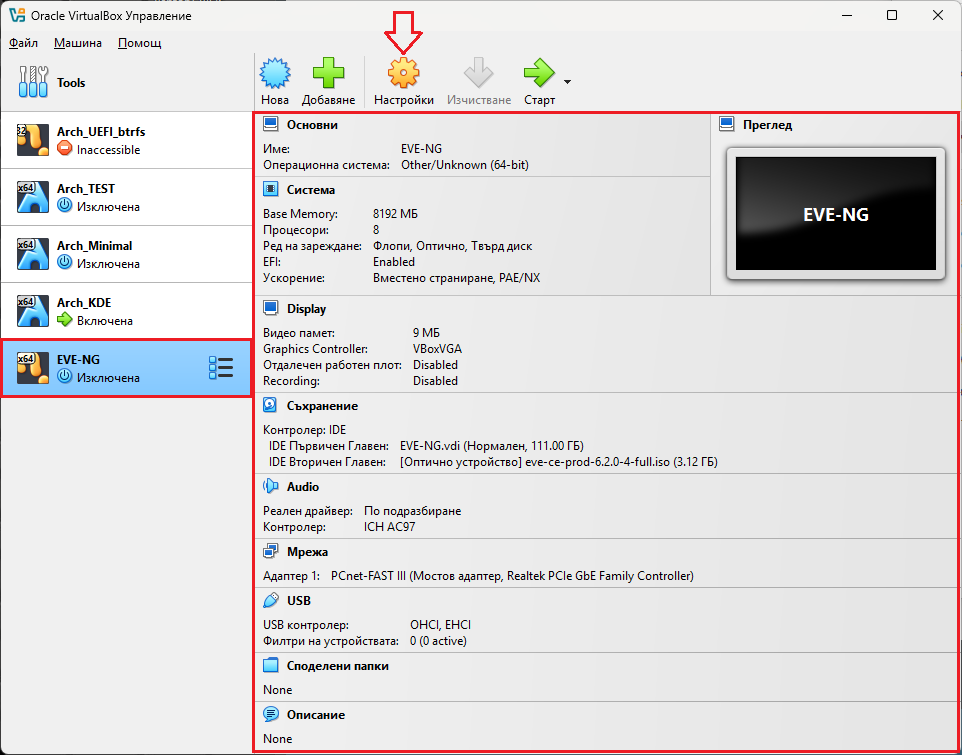Image resolution: width=962 pixels, height=755 pixels.
Task: Click the Мрежа section heading
Action: [x=307, y=552]
